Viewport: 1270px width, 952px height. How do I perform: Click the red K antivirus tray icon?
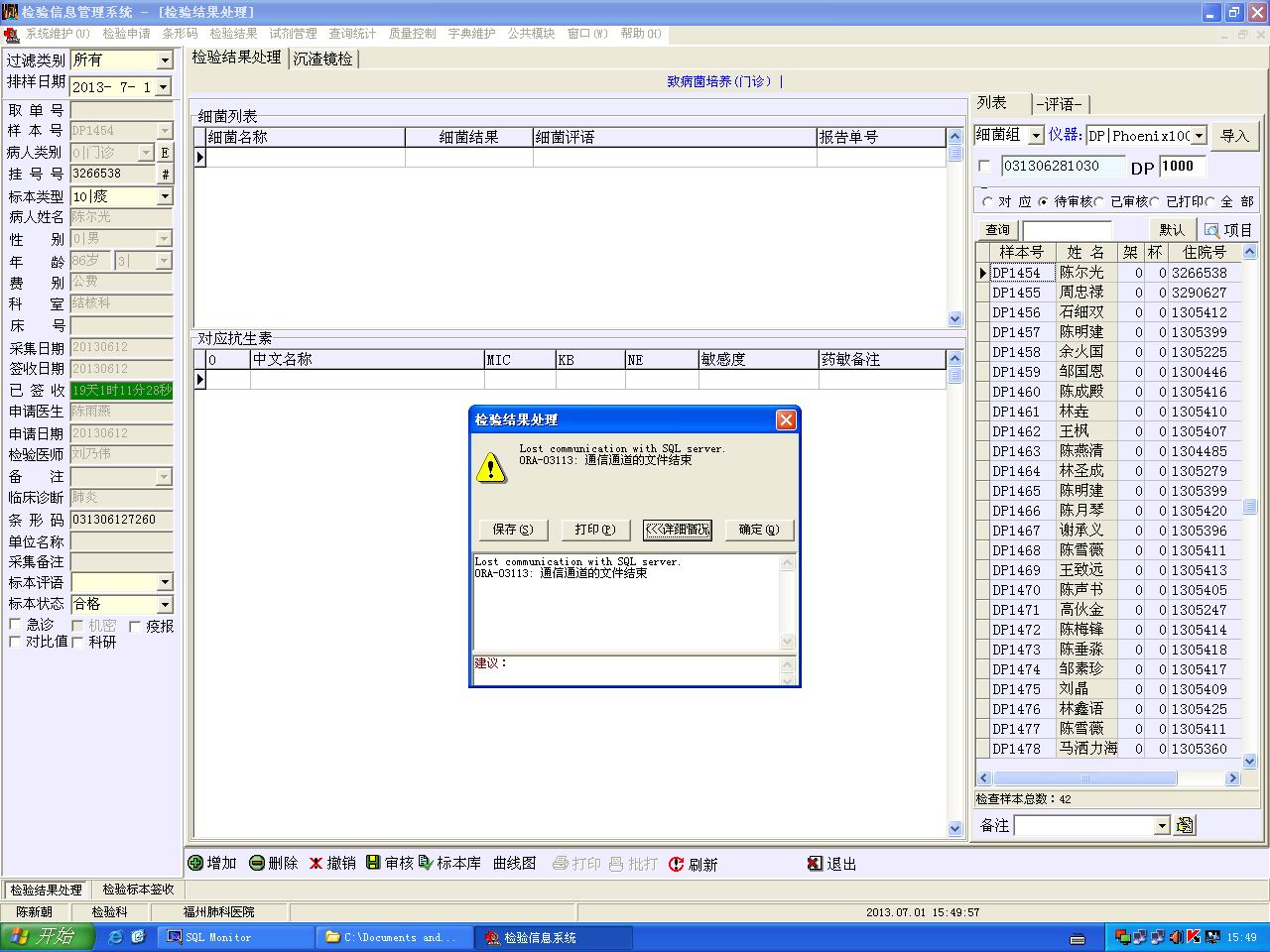(x=1195, y=936)
